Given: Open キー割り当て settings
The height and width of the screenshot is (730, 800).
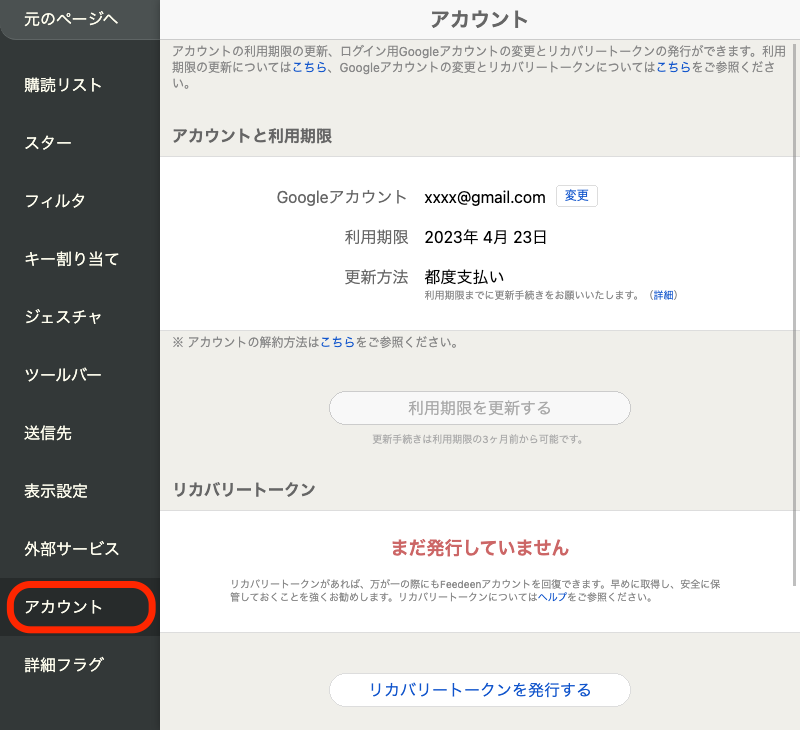Looking at the screenshot, I should [72, 259].
